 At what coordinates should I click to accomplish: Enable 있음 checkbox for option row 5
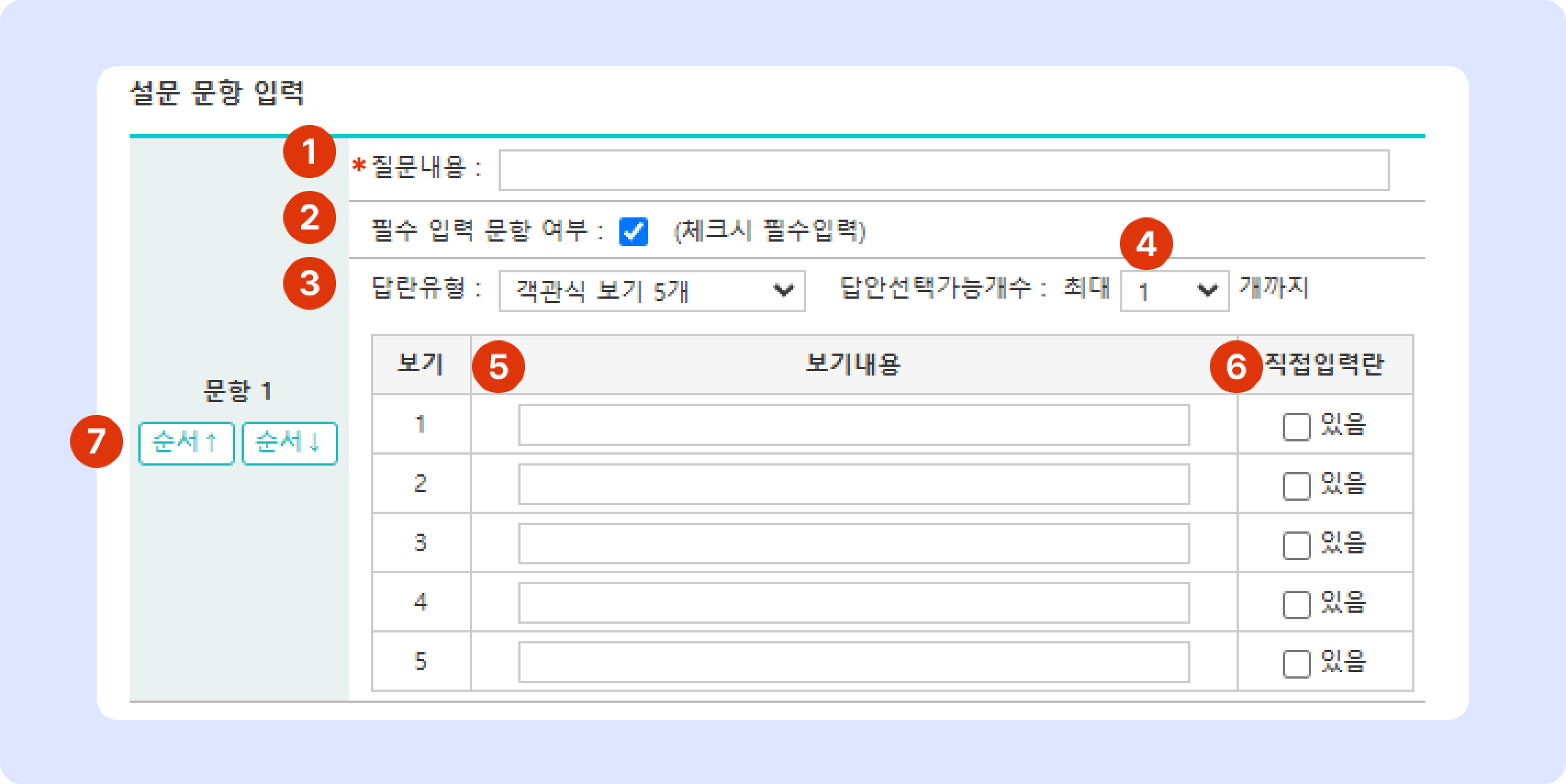pos(1296,664)
